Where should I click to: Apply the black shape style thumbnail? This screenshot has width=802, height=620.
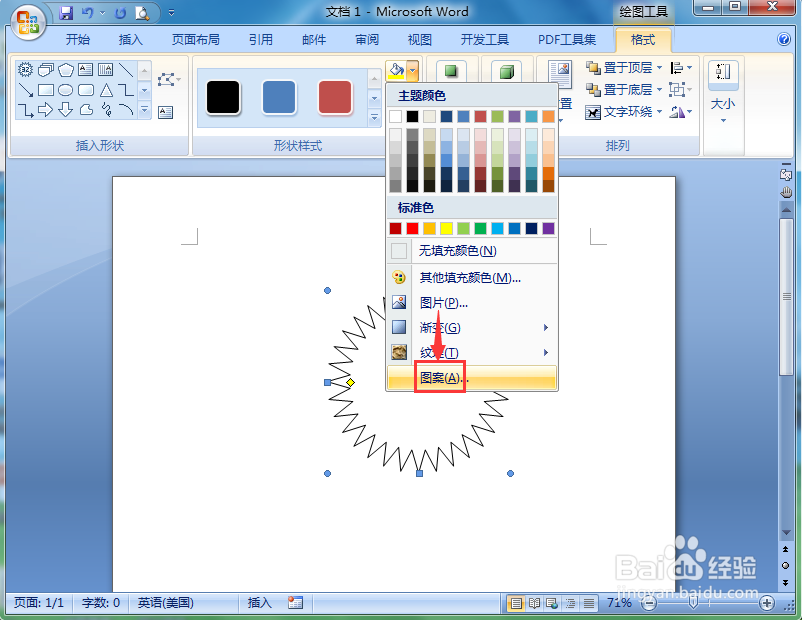pyautogui.click(x=223, y=97)
